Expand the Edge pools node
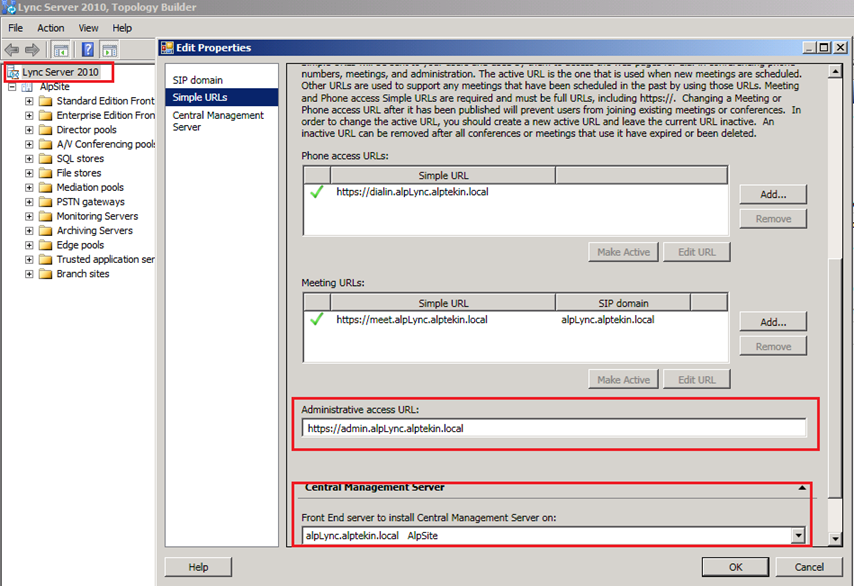Viewport: 854px width, 586px height. (29, 245)
